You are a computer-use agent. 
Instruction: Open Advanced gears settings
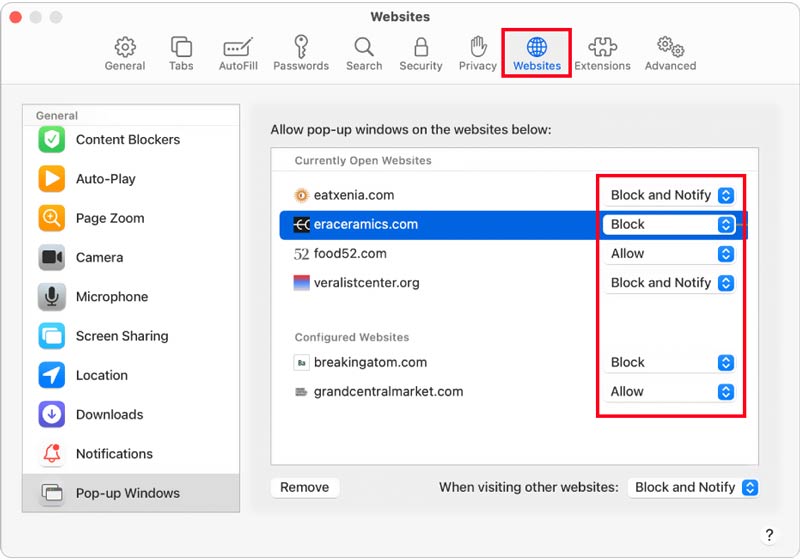(x=670, y=54)
